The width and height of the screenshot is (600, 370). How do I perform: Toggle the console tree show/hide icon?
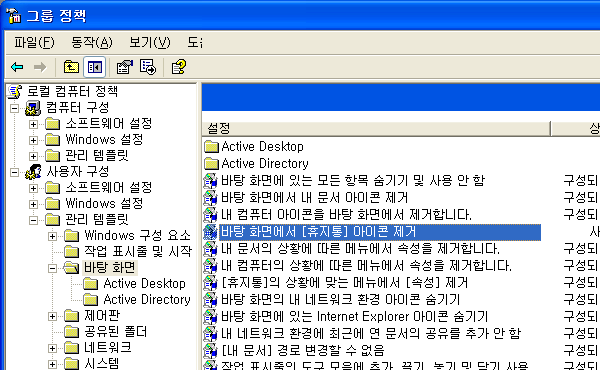(x=95, y=67)
